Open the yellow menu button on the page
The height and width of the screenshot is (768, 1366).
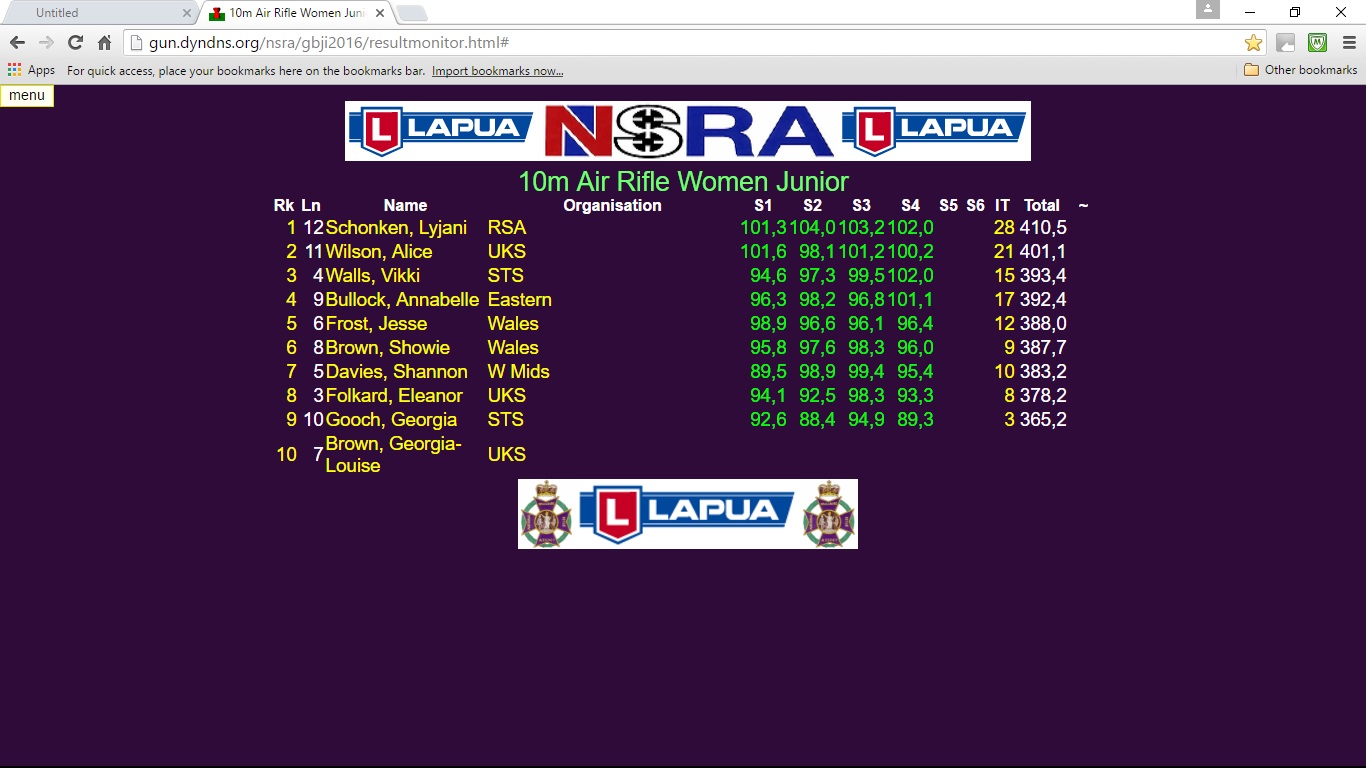(27, 95)
